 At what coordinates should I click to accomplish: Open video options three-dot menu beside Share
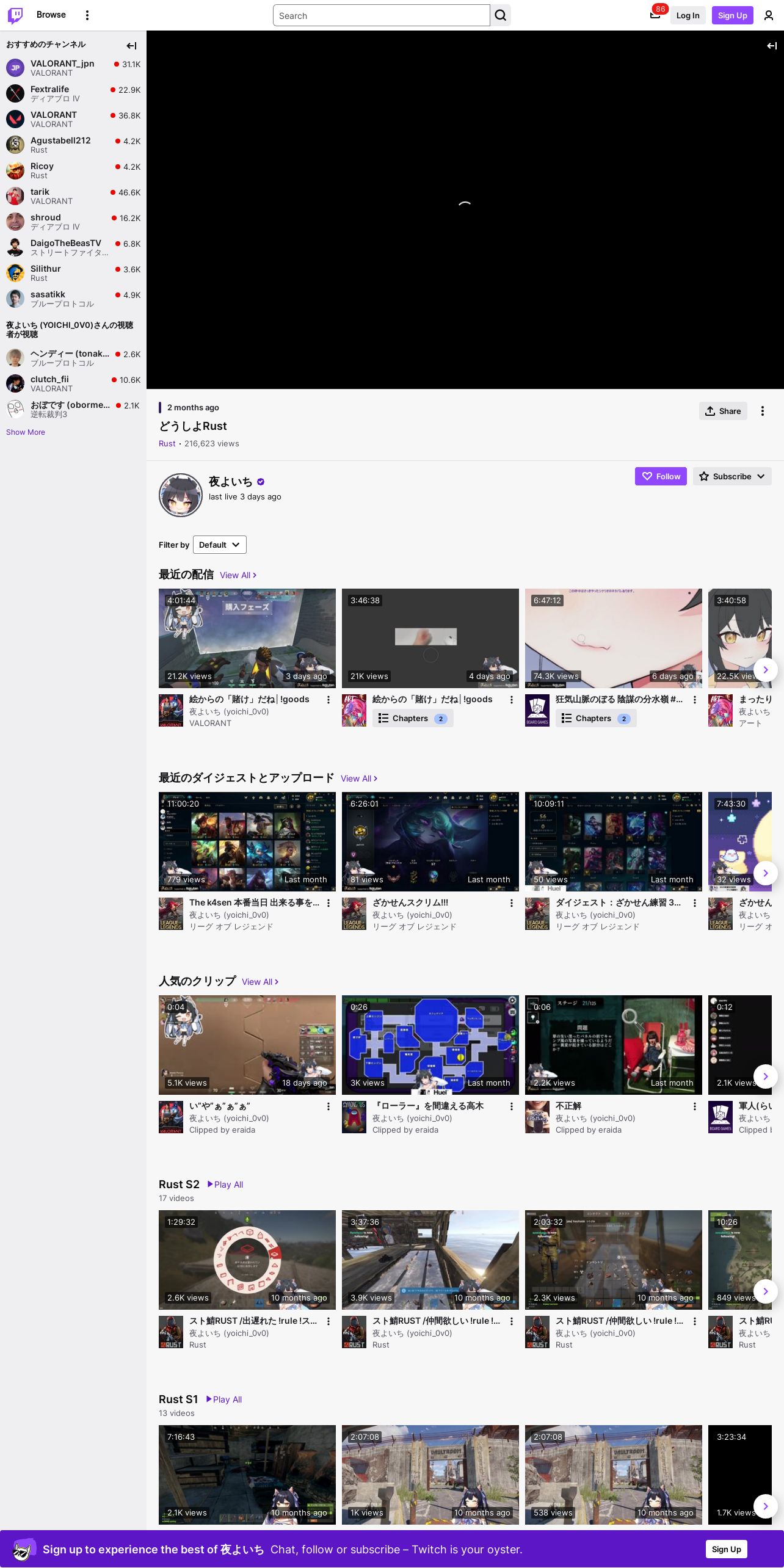click(763, 411)
